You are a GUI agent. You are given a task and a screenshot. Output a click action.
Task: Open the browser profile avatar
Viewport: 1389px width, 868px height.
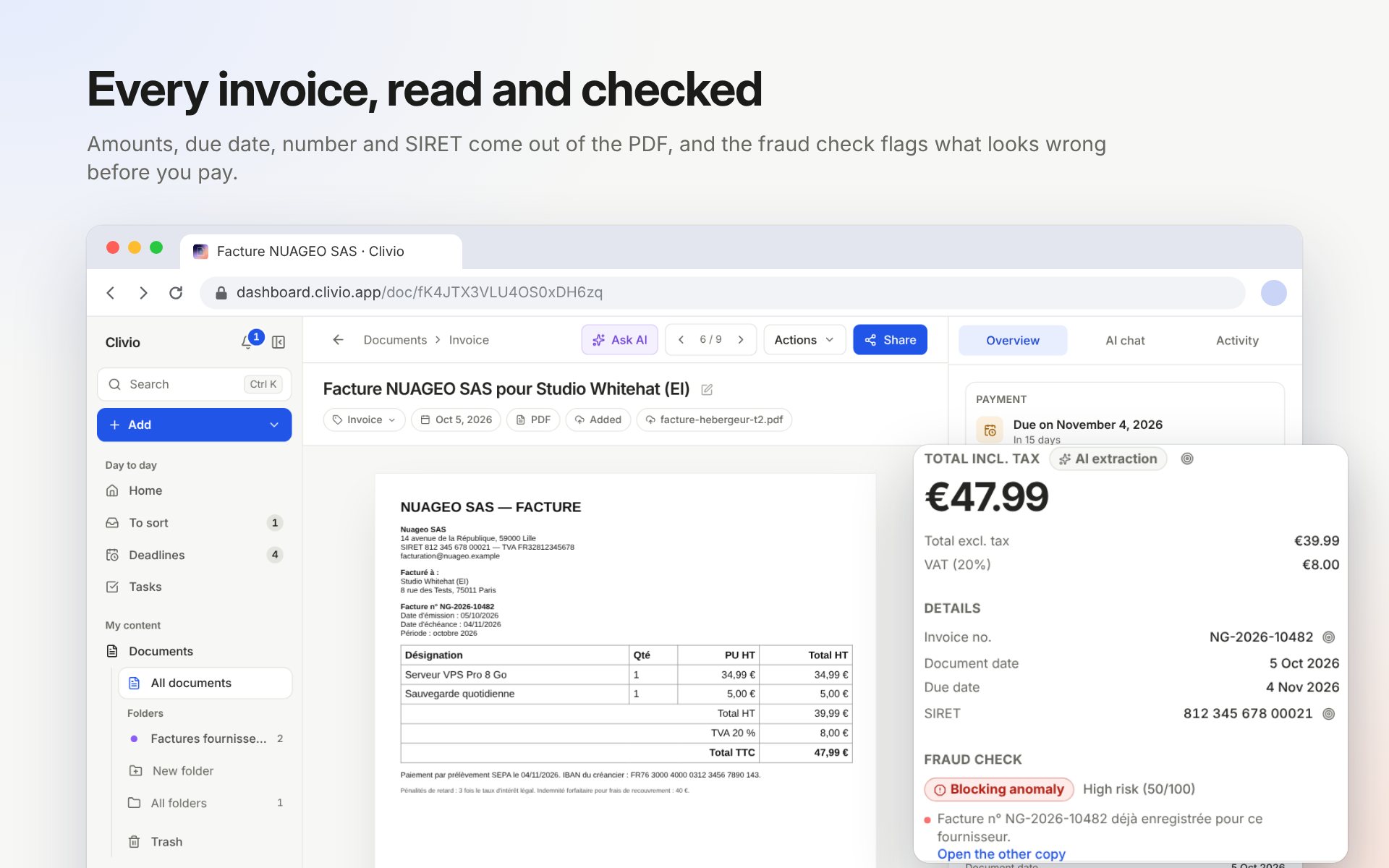1273,293
